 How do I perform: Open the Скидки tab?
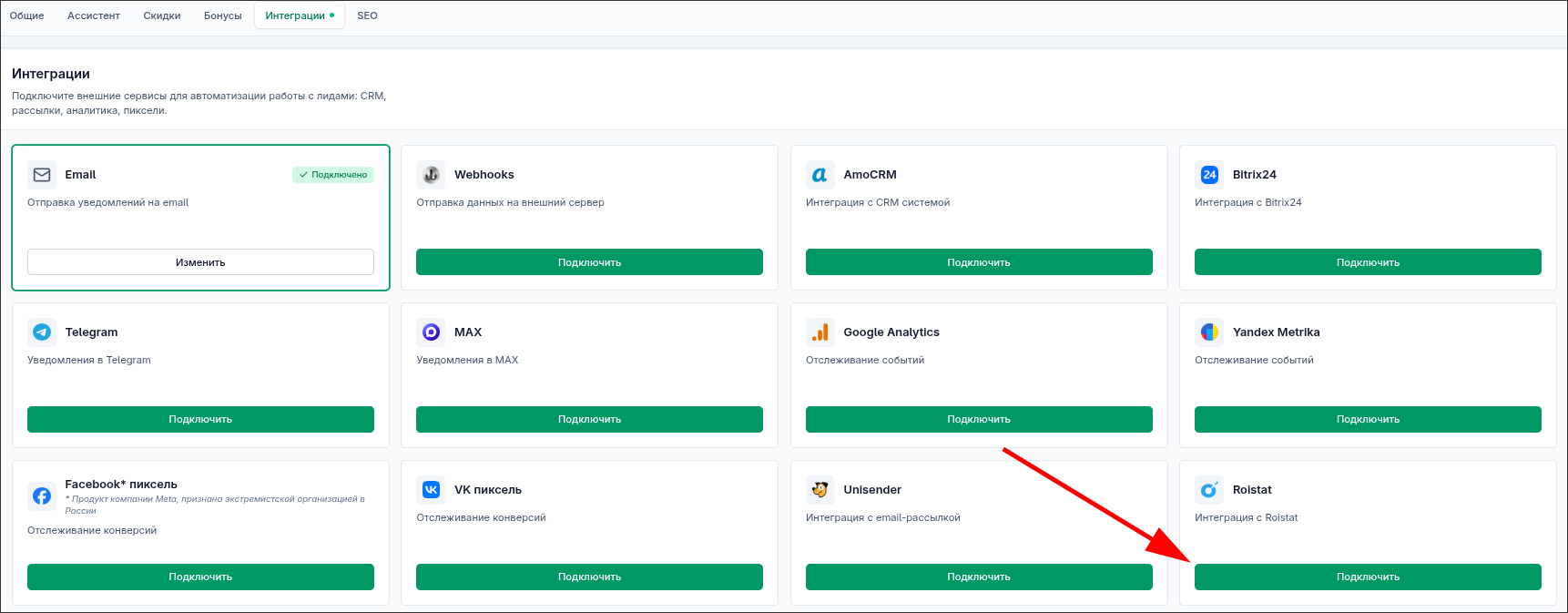(162, 15)
